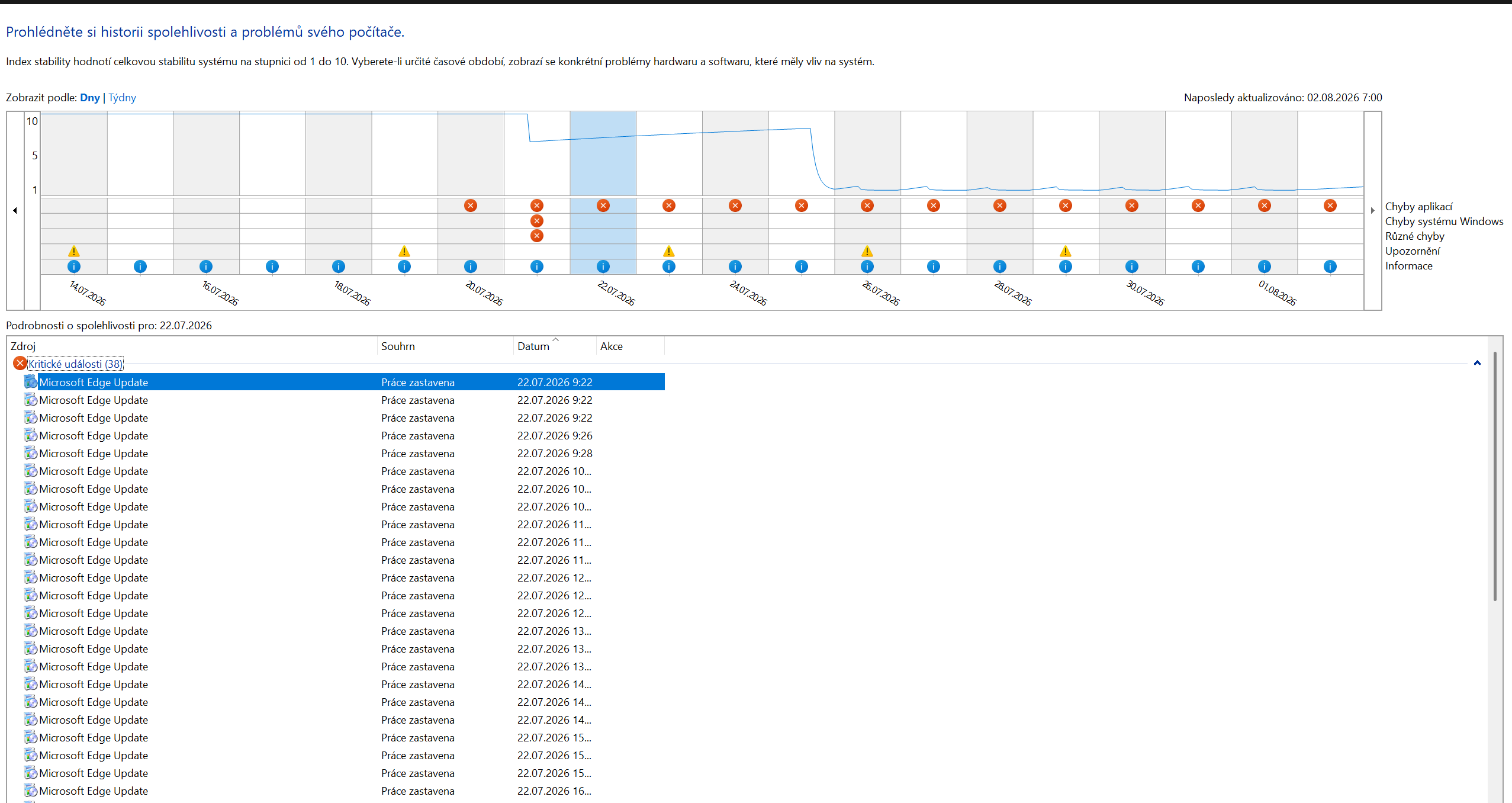This screenshot has width=1512, height=803.
Task: Click the warning triangle icon for 29.07.2026
Action: tap(1066, 251)
